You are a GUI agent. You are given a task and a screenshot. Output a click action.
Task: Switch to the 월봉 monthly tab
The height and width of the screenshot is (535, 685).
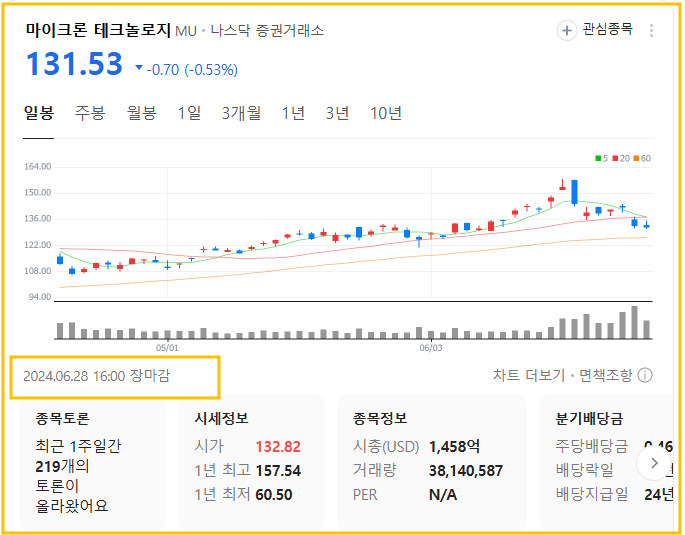(142, 113)
